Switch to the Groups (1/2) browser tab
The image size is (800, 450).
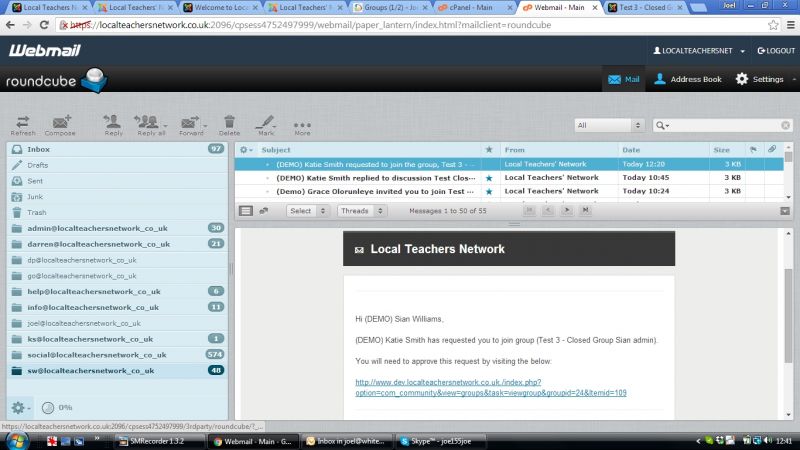(x=389, y=7)
